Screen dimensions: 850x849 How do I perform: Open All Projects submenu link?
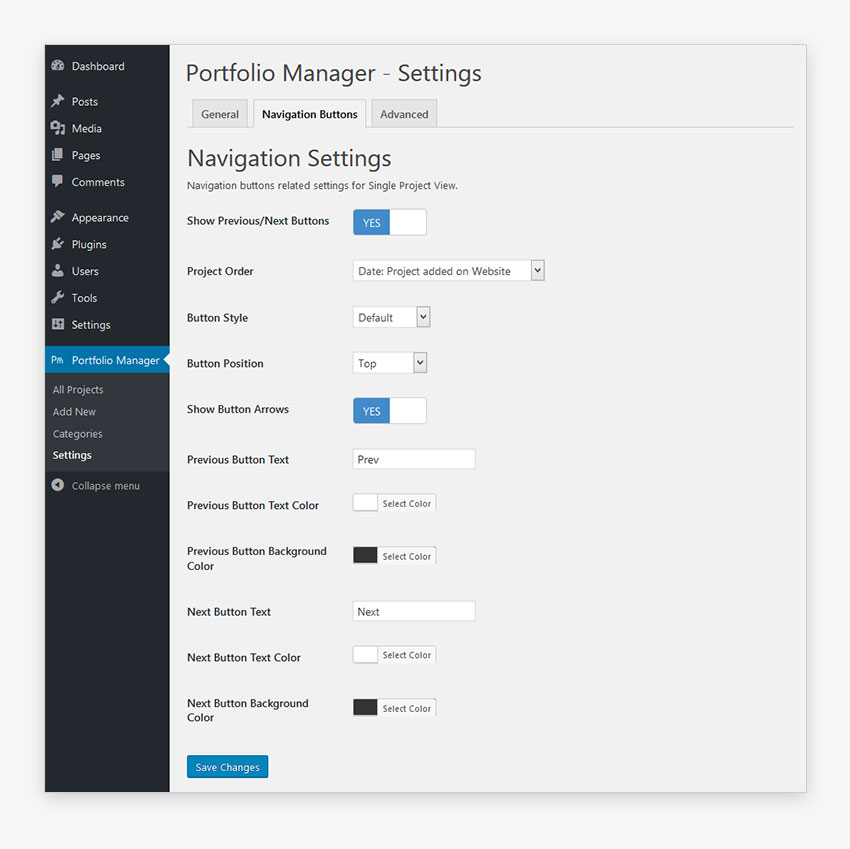[x=78, y=390]
